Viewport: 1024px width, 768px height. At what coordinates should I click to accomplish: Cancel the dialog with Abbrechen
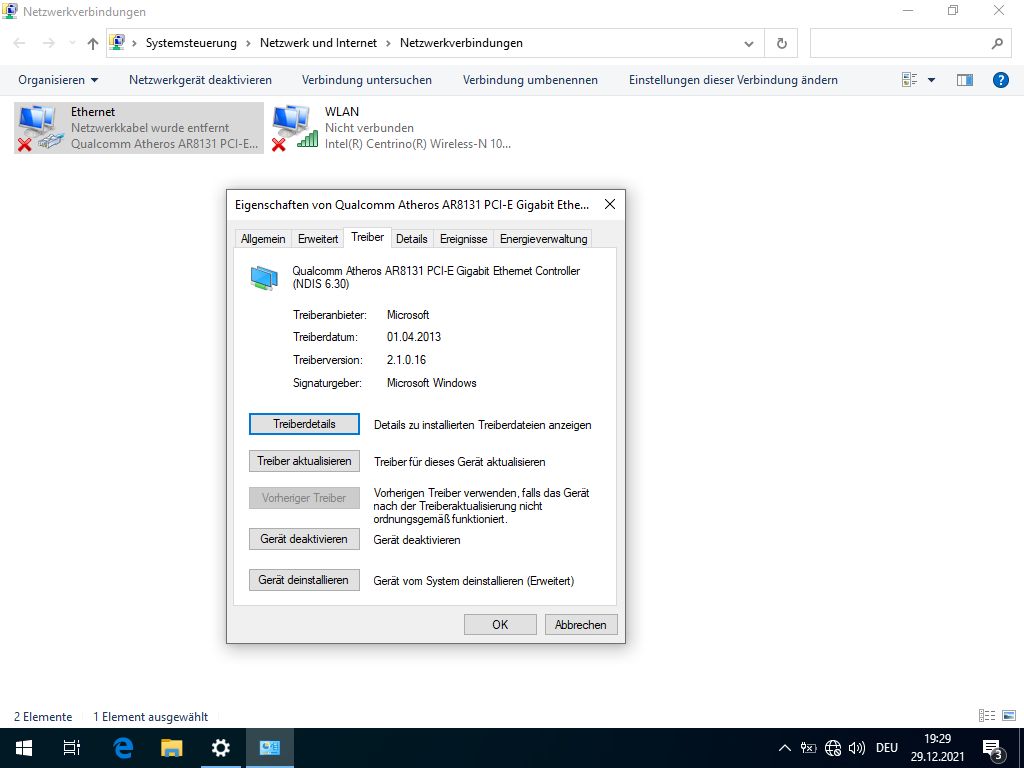[581, 624]
